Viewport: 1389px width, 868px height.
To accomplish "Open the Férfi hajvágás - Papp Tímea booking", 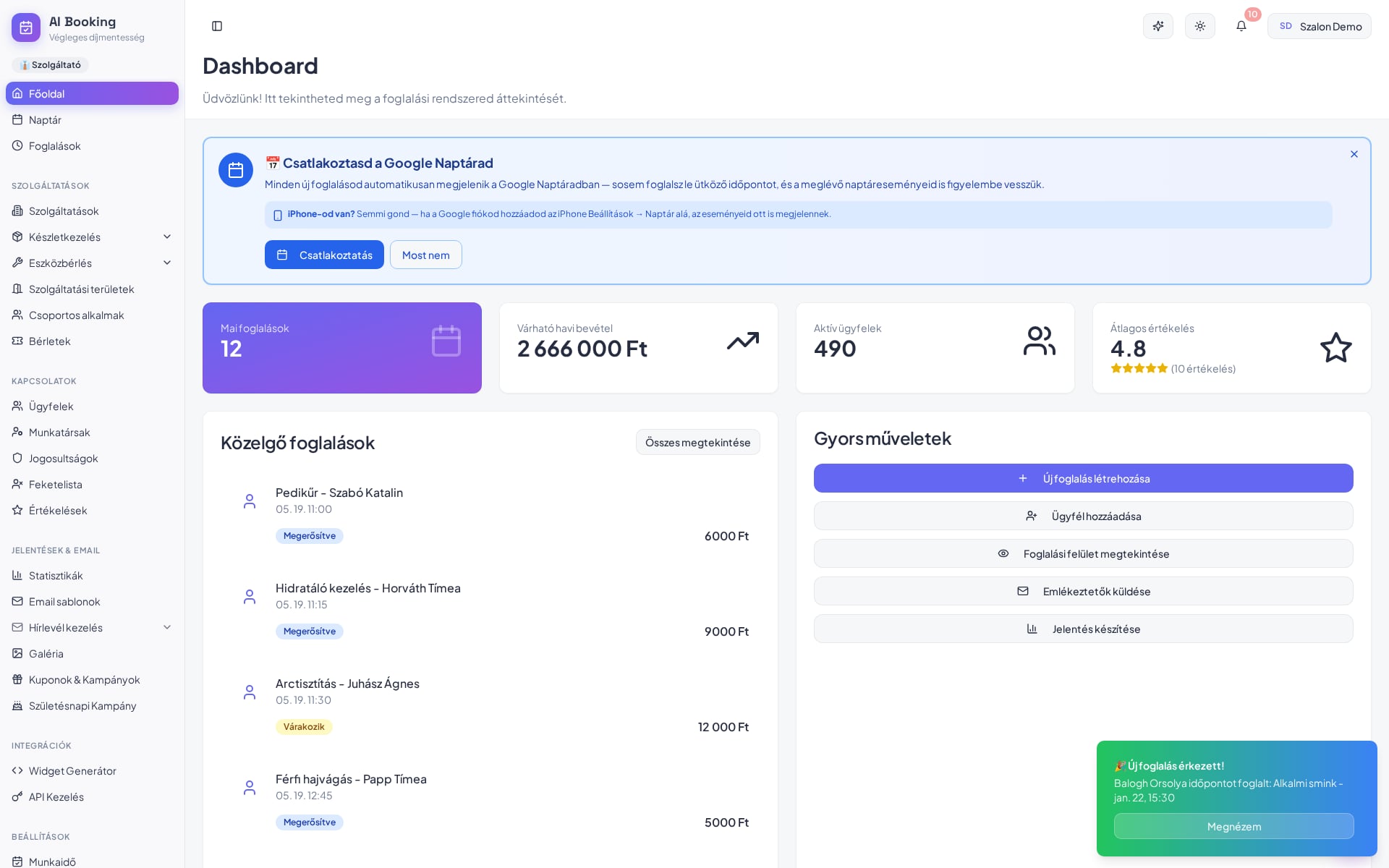I will point(490,801).
